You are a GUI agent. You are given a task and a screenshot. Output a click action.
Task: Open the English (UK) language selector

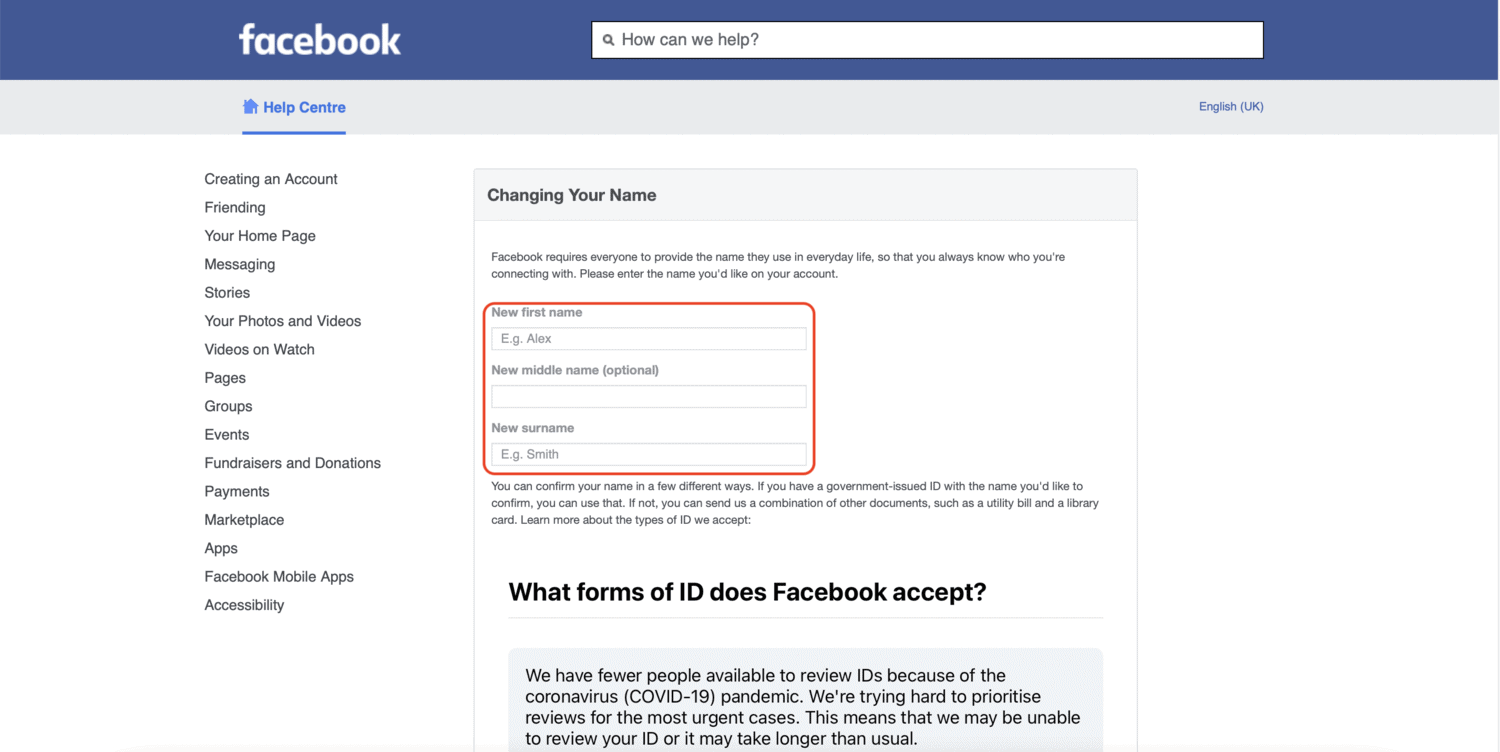[1230, 106]
